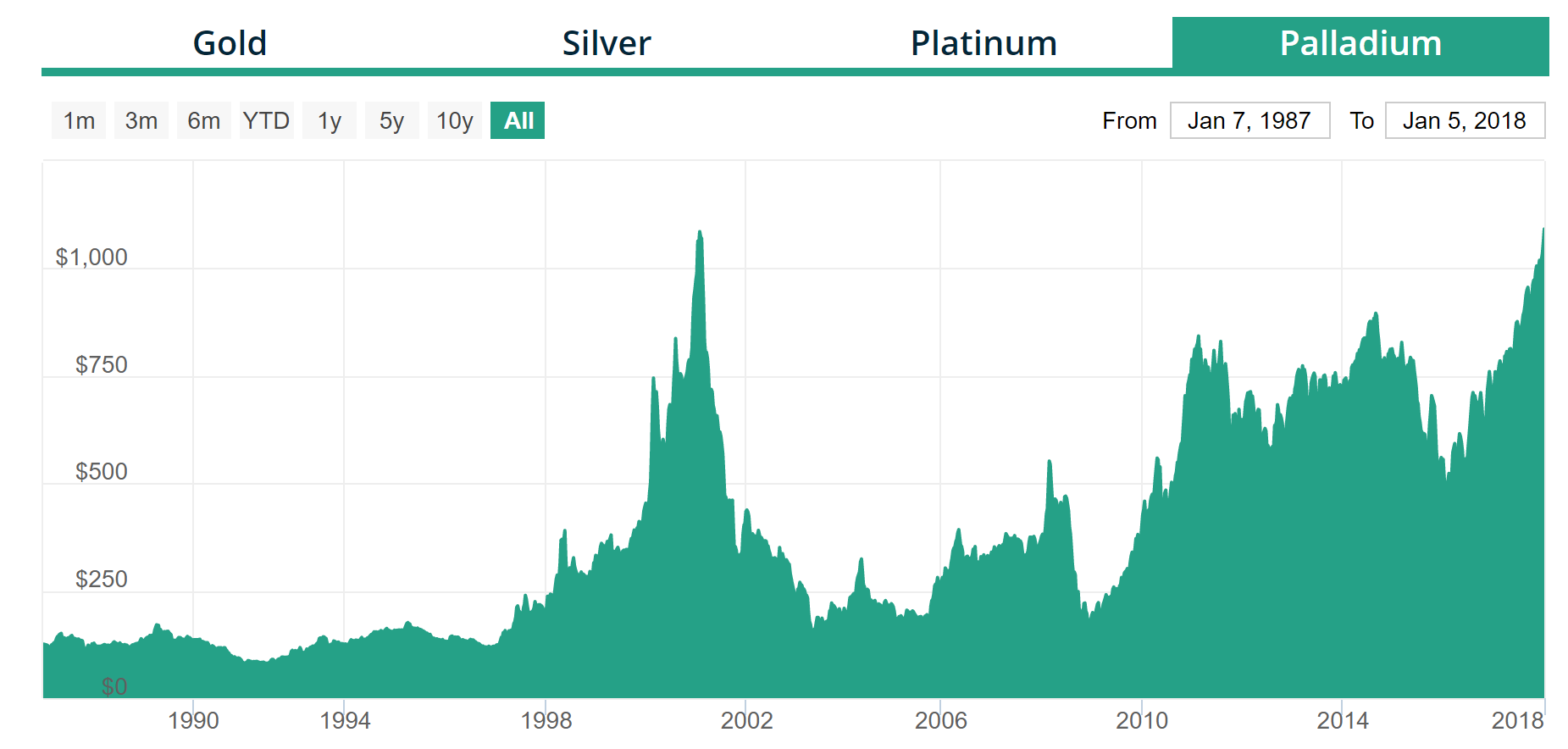Click the $1,000 y-axis label
This screenshot has width=1568, height=749.
pos(91,257)
